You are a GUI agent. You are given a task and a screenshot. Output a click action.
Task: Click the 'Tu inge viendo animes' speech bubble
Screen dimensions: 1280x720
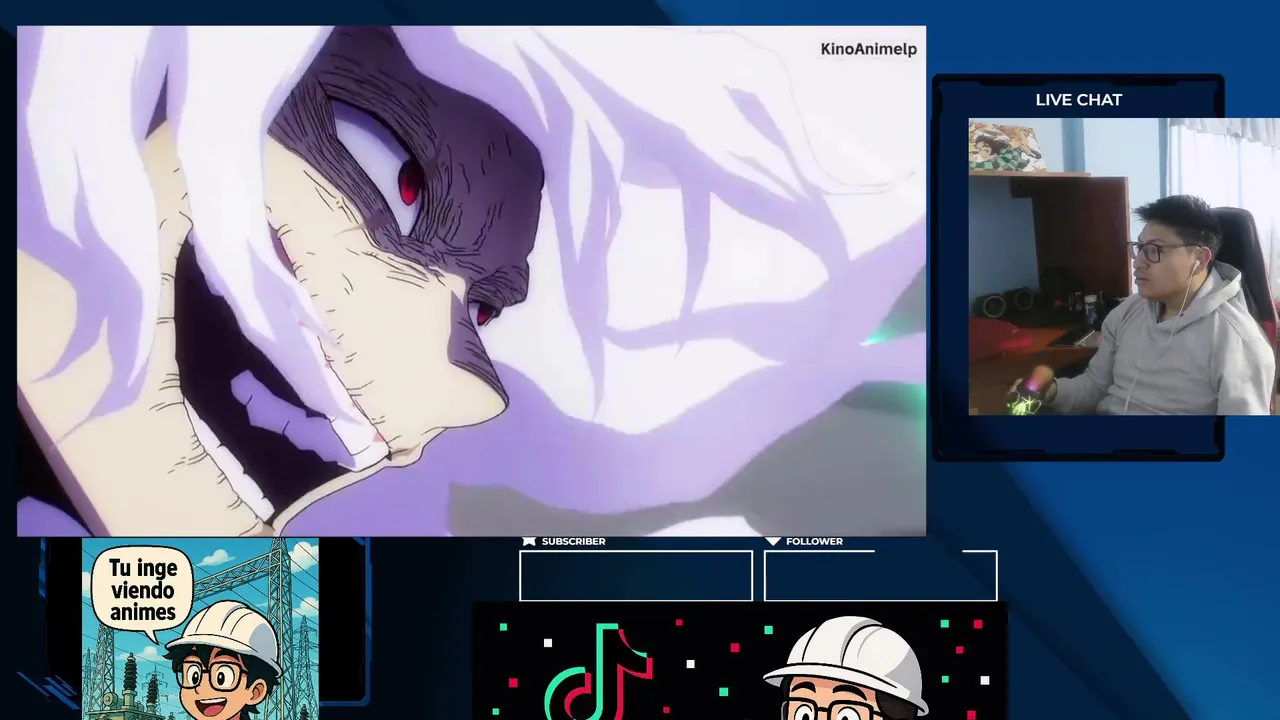pos(142,591)
